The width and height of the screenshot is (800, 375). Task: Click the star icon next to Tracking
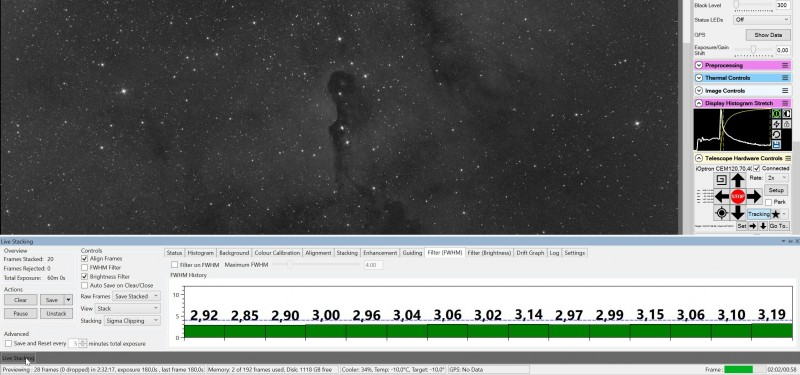(x=776, y=214)
